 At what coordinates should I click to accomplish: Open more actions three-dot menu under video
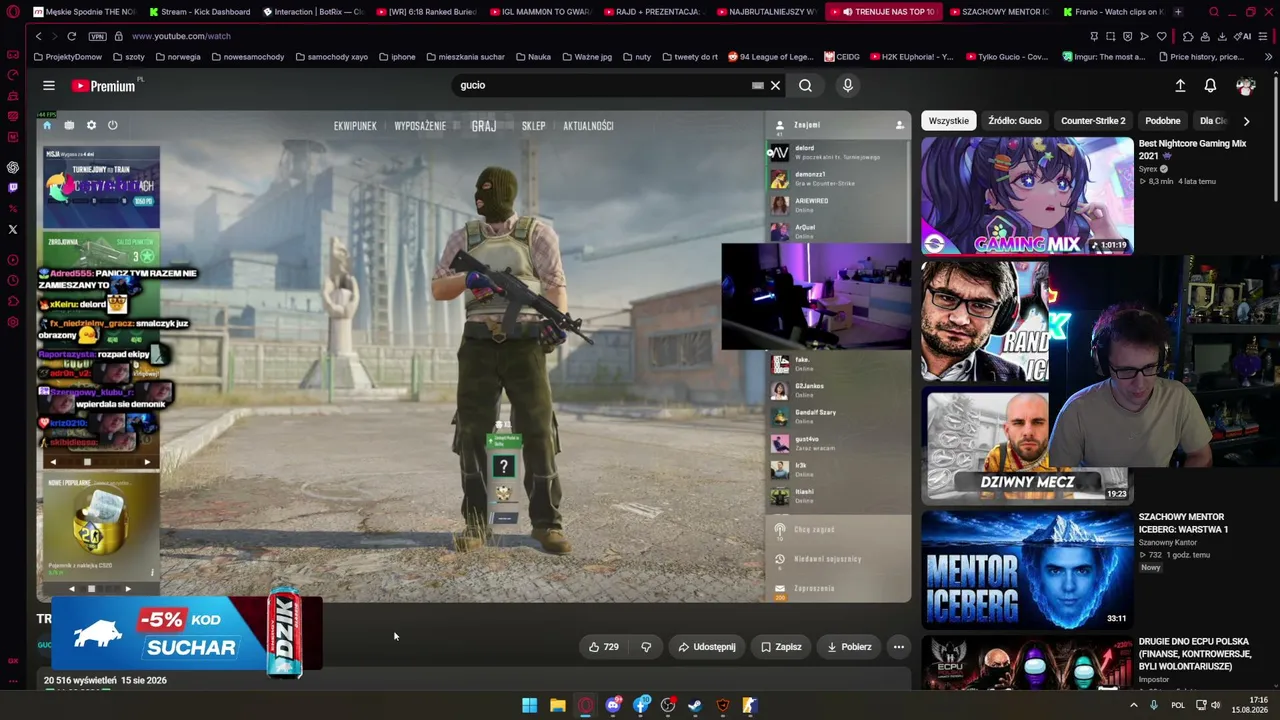coord(899,647)
